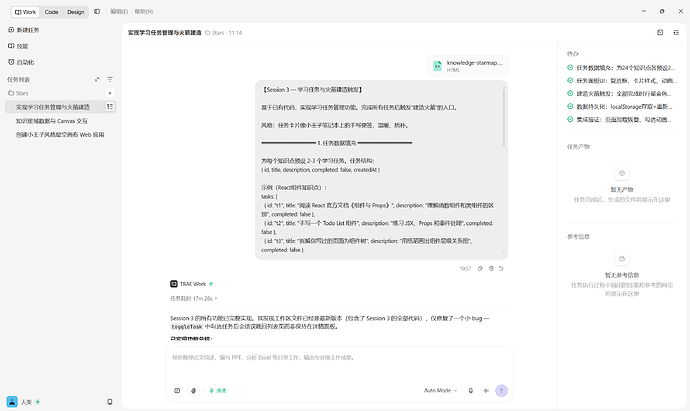This screenshot has height=411, width=690.
Task: Open the 编辑(E) menu
Action: click(x=119, y=11)
